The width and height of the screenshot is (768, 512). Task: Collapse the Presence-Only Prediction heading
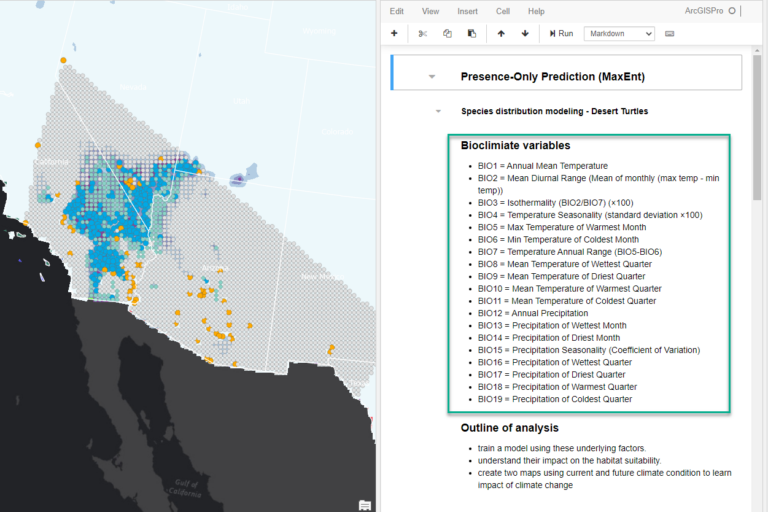click(432, 76)
